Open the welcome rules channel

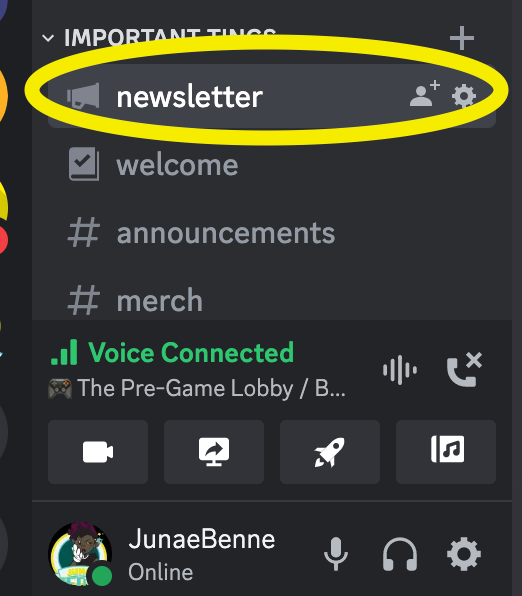(x=272, y=165)
